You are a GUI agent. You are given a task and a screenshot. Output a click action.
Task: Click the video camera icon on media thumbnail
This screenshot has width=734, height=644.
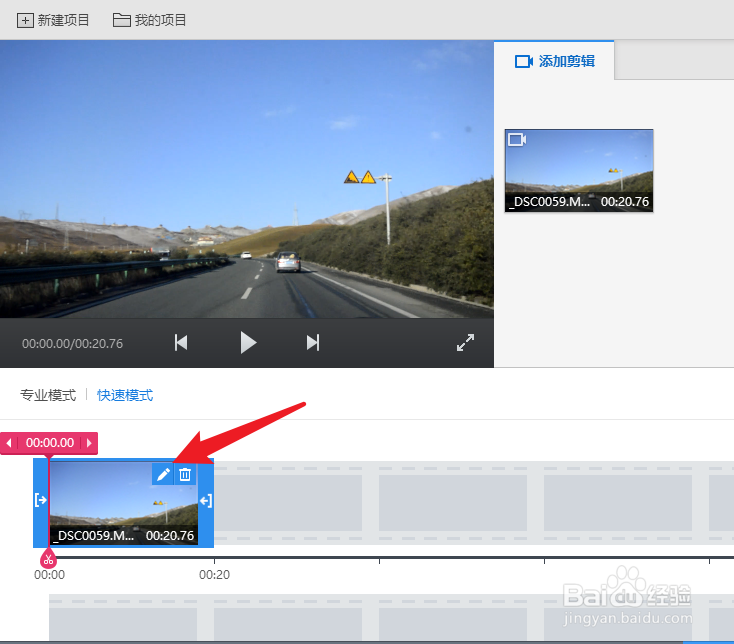517,139
